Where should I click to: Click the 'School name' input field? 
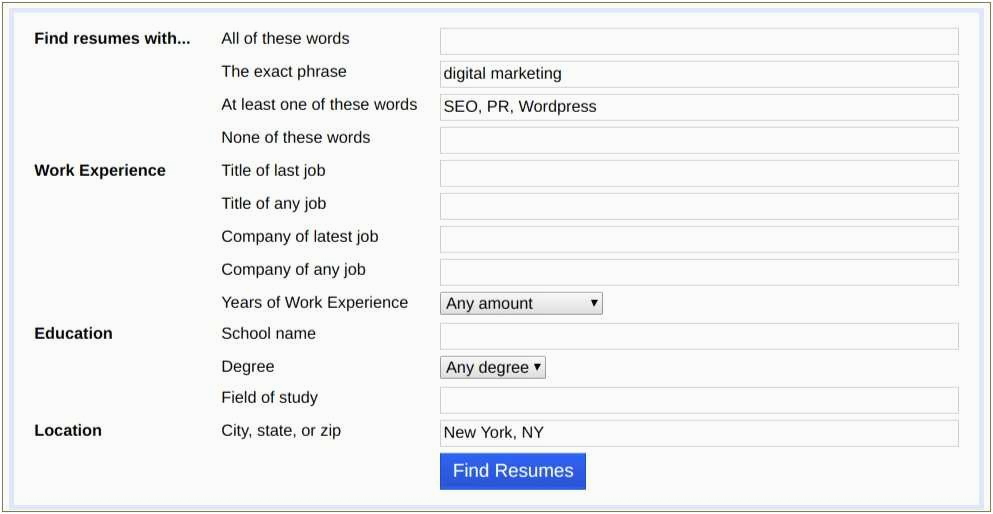[x=699, y=336]
